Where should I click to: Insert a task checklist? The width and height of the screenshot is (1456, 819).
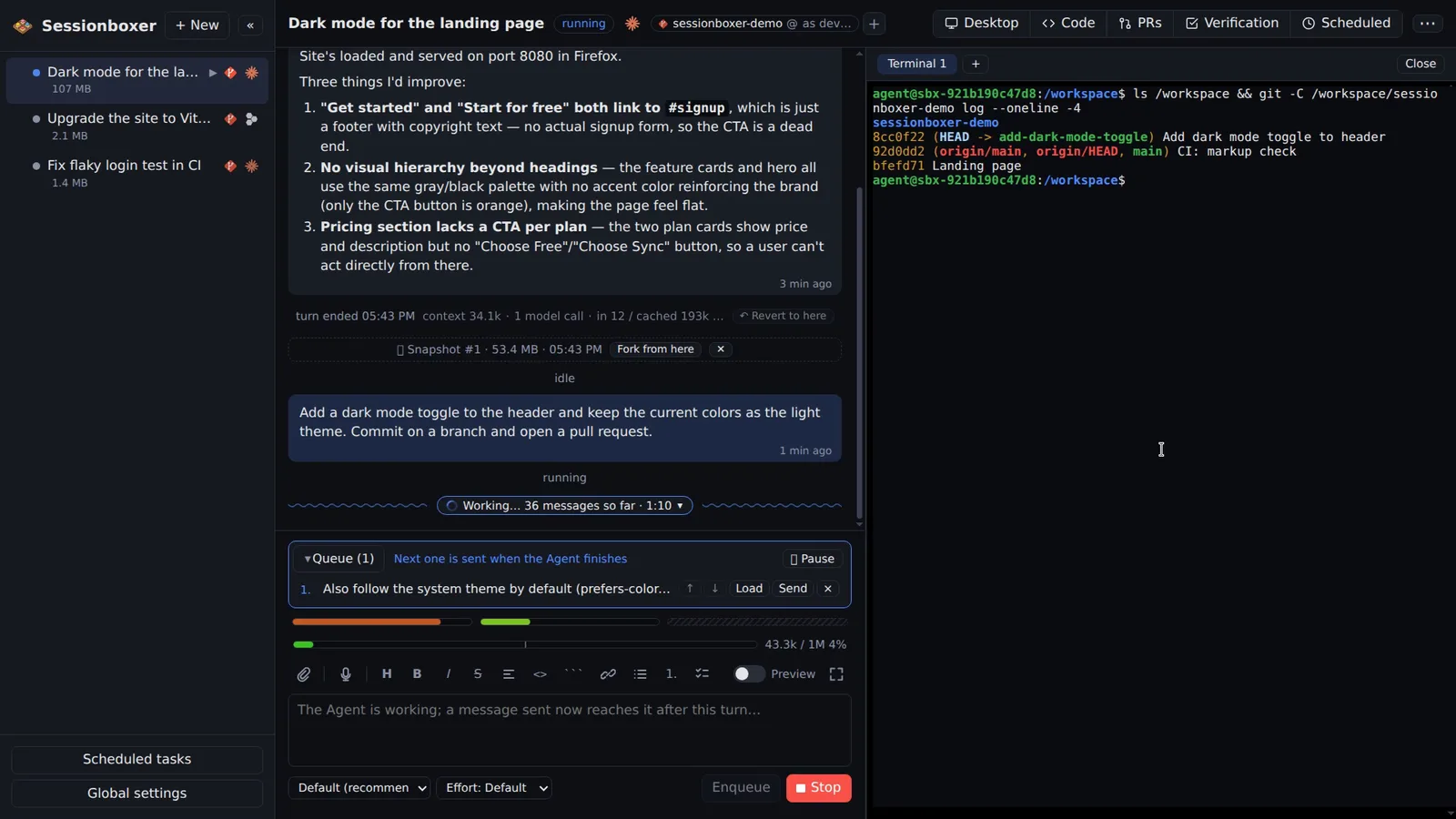coord(702,674)
